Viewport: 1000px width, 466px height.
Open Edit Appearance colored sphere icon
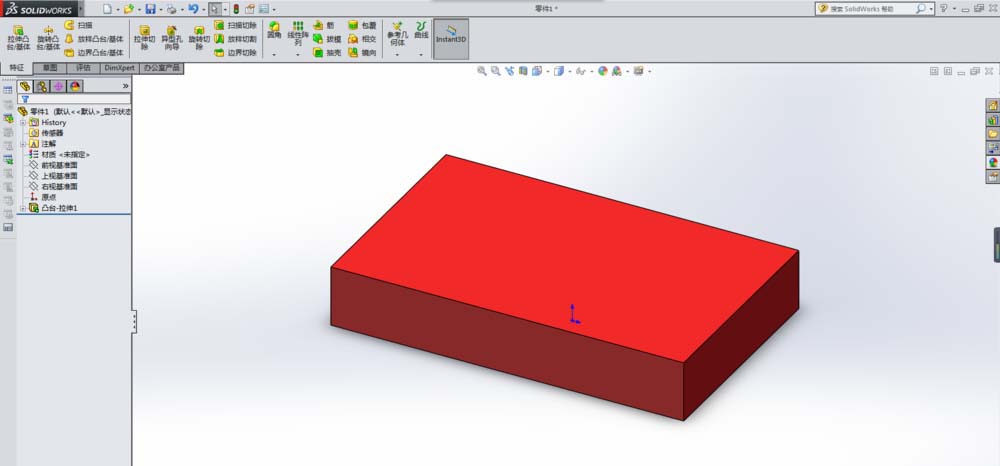(603, 71)
